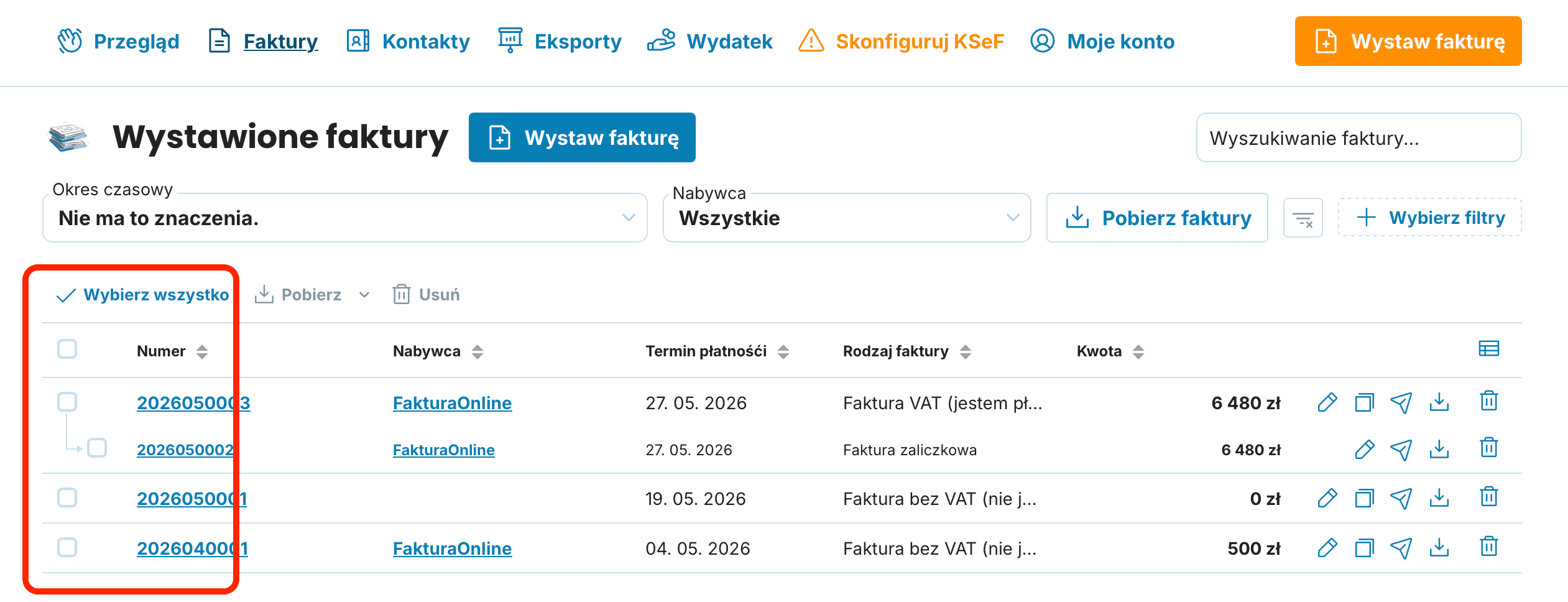Viewport: 1568px width, 602px height.
Task: Open the Okres czasowy dropdown
Action: (x=345, y=218)
